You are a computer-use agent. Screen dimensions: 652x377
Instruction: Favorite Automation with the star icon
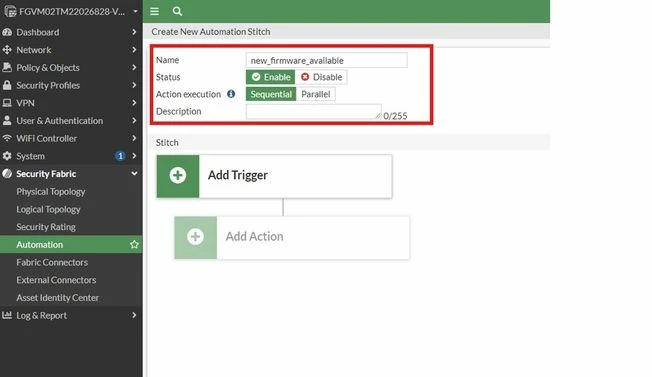point(134,244)
